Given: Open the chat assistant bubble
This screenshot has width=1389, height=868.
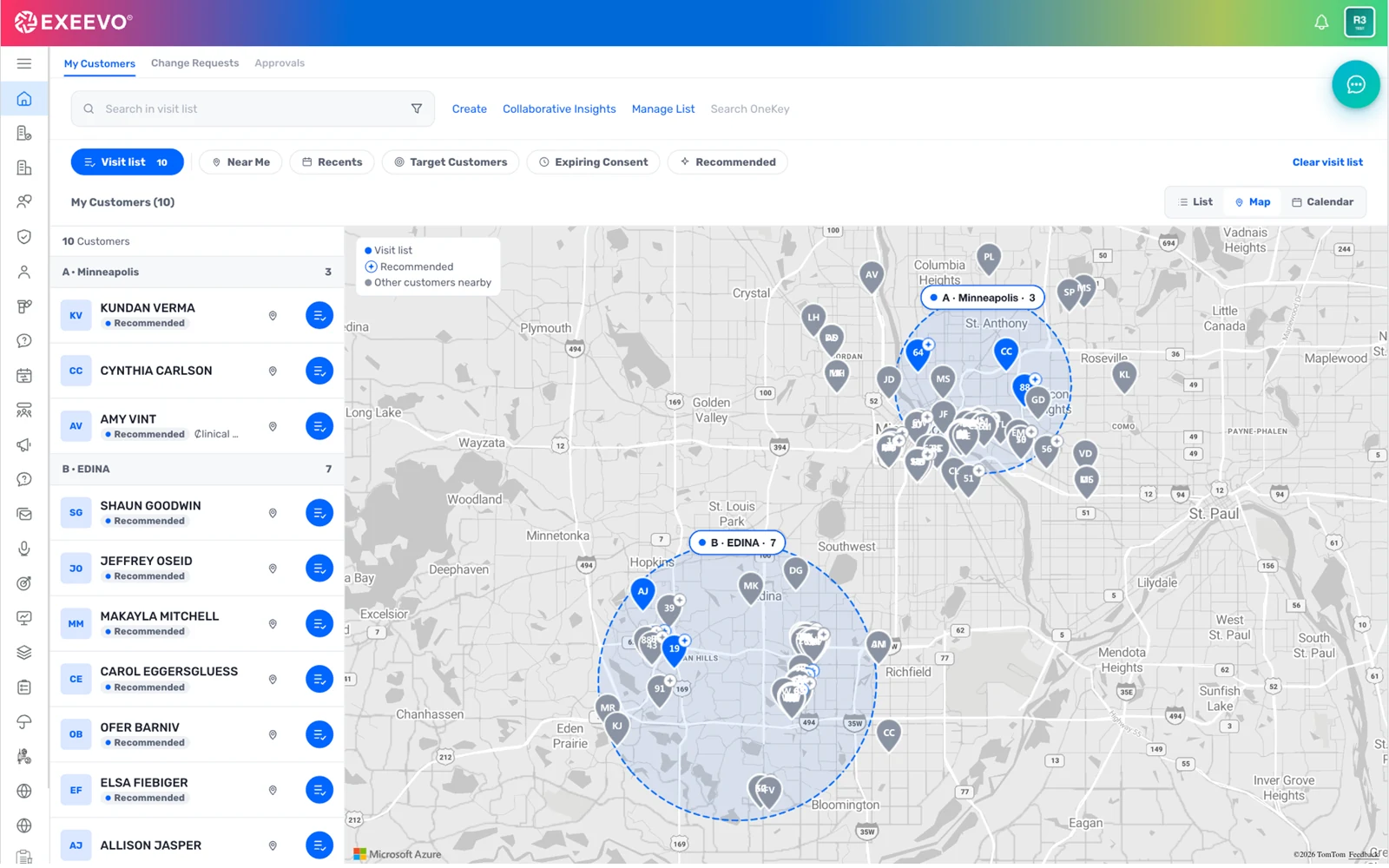Looking at the screenshot, I should [x=1356, y=84].
